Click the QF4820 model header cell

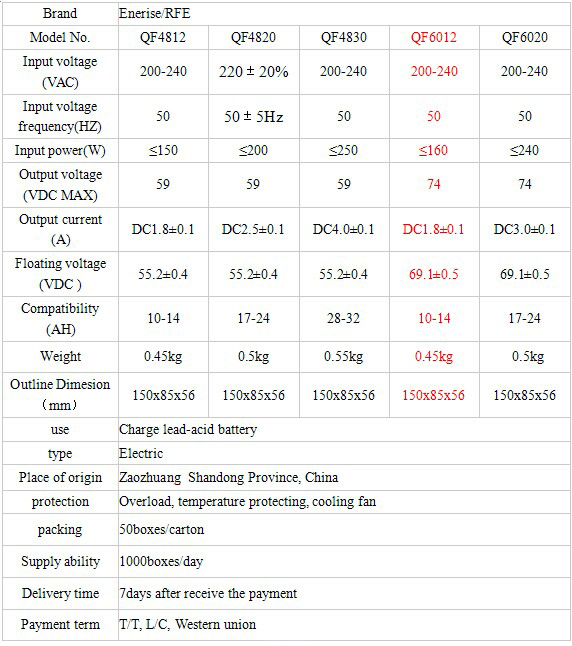click(x=253, y=37)
